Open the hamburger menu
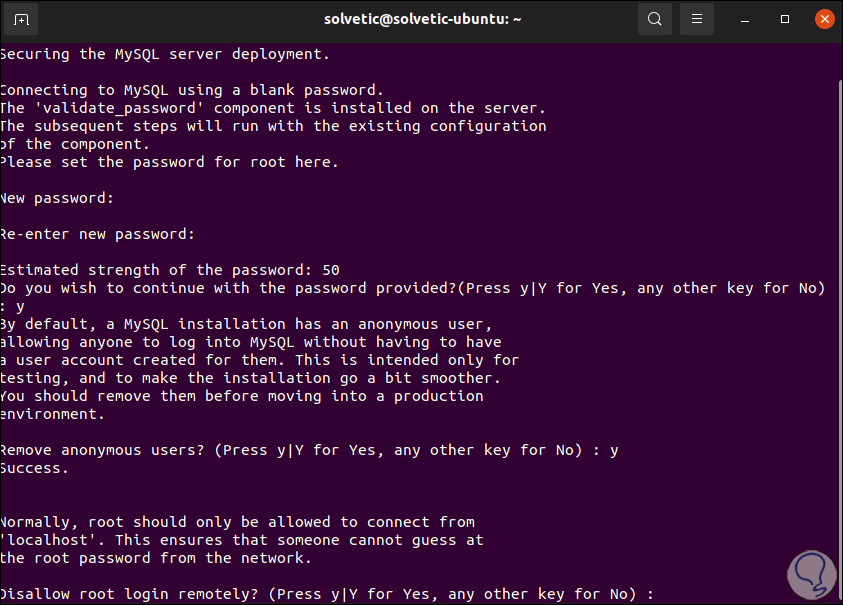The image size is (843, 605). 697,19
